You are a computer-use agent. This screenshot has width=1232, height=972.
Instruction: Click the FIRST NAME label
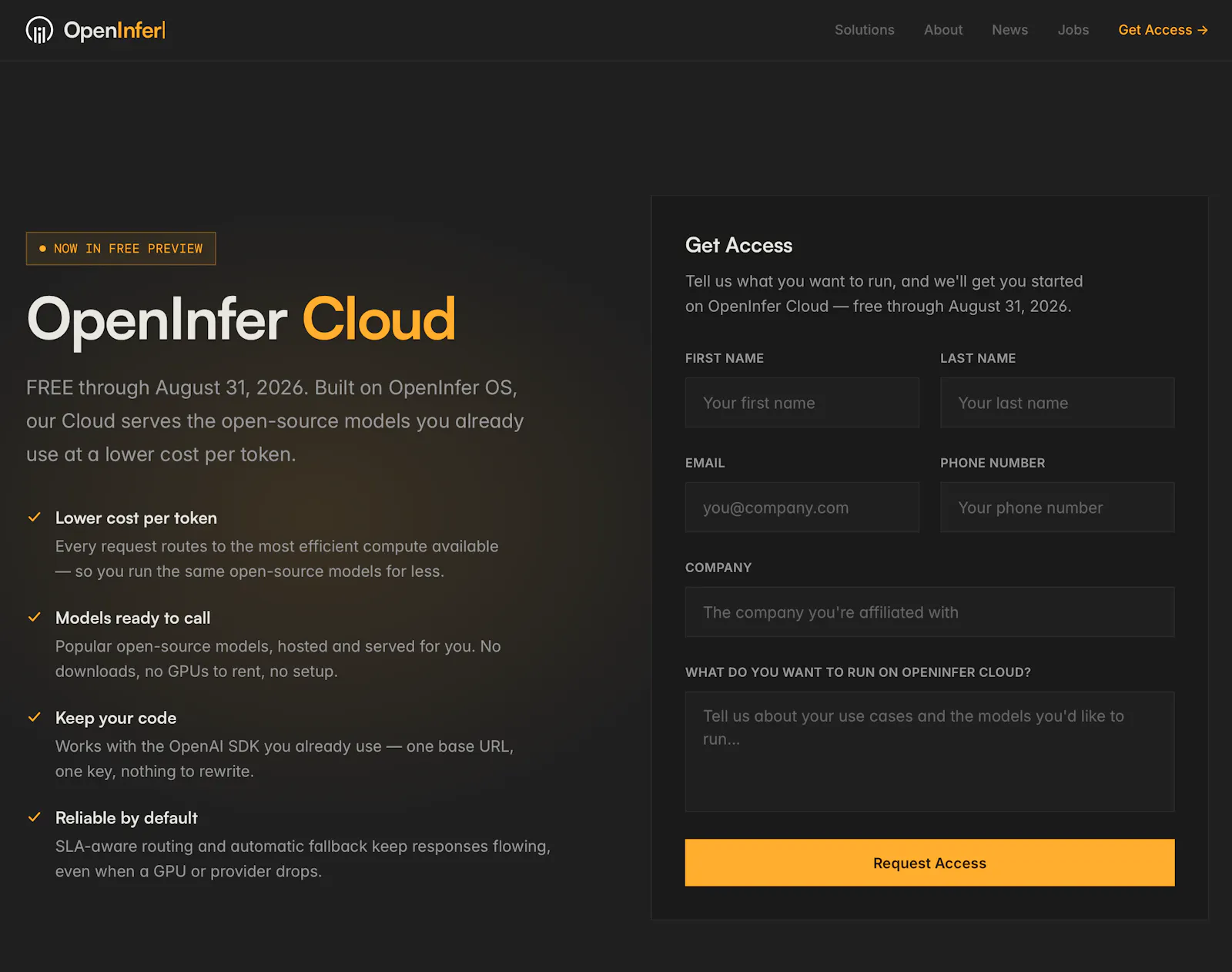[x=725, y=358]
